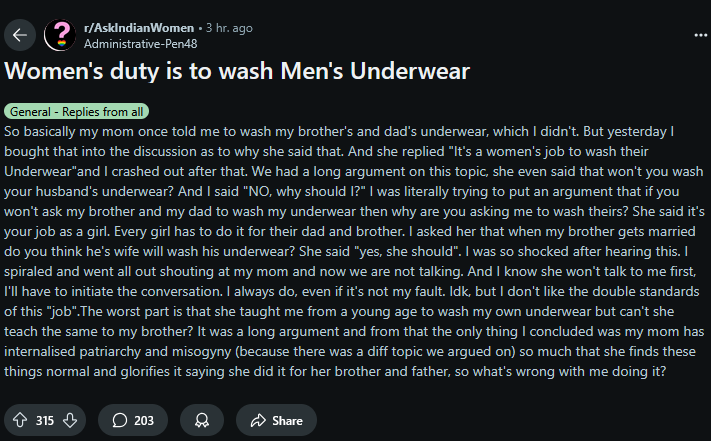
Task: Give an award using the award icon
Action: point(202,420)
